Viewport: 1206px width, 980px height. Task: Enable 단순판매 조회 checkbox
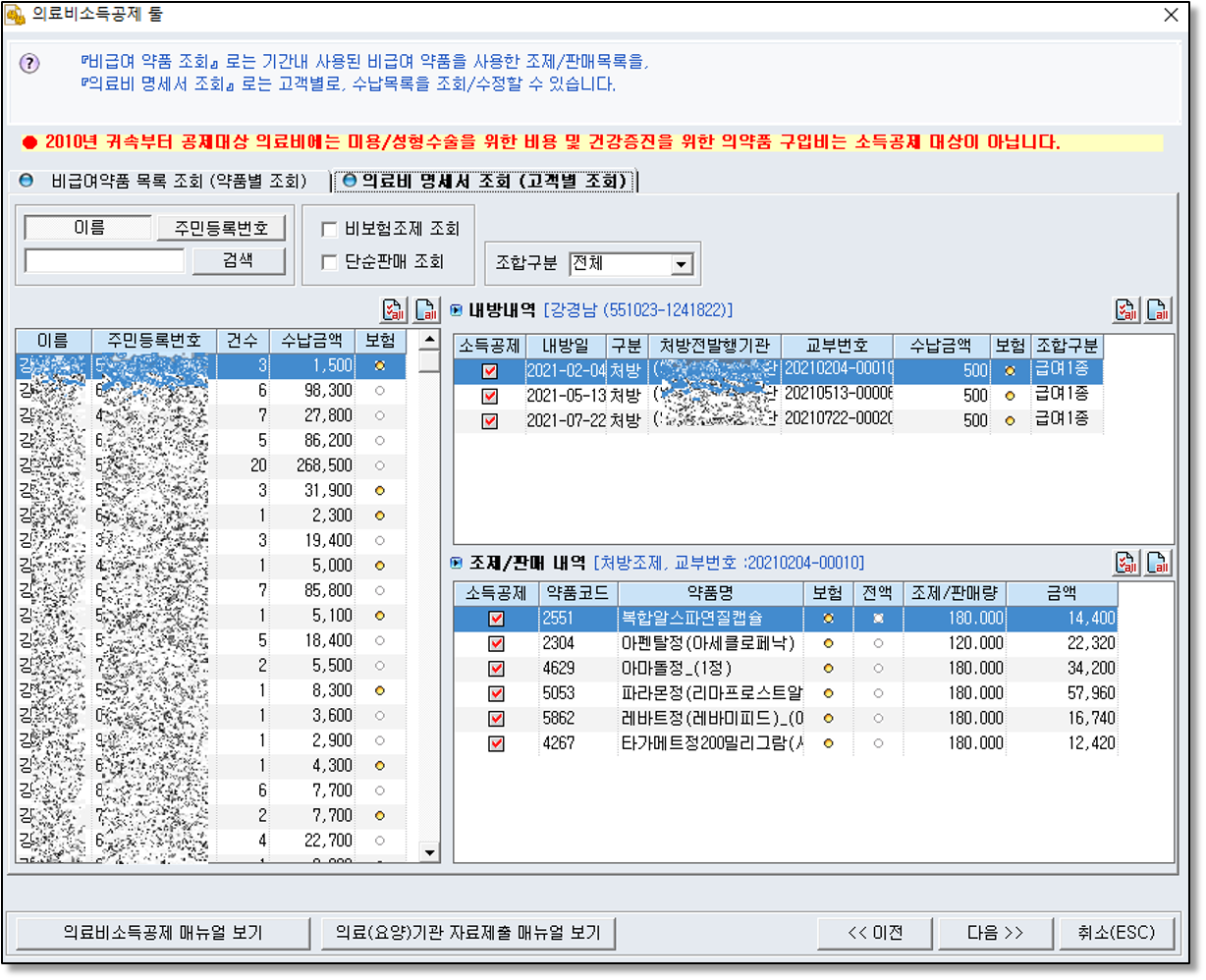point(330,262)
